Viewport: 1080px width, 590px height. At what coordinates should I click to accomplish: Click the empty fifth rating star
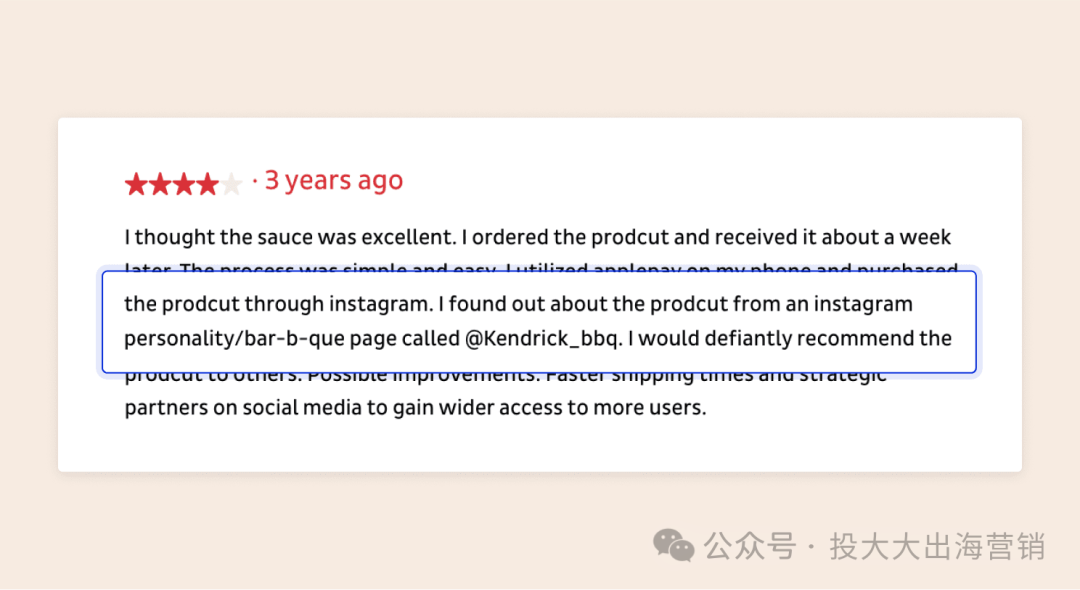tap(231, 184)
